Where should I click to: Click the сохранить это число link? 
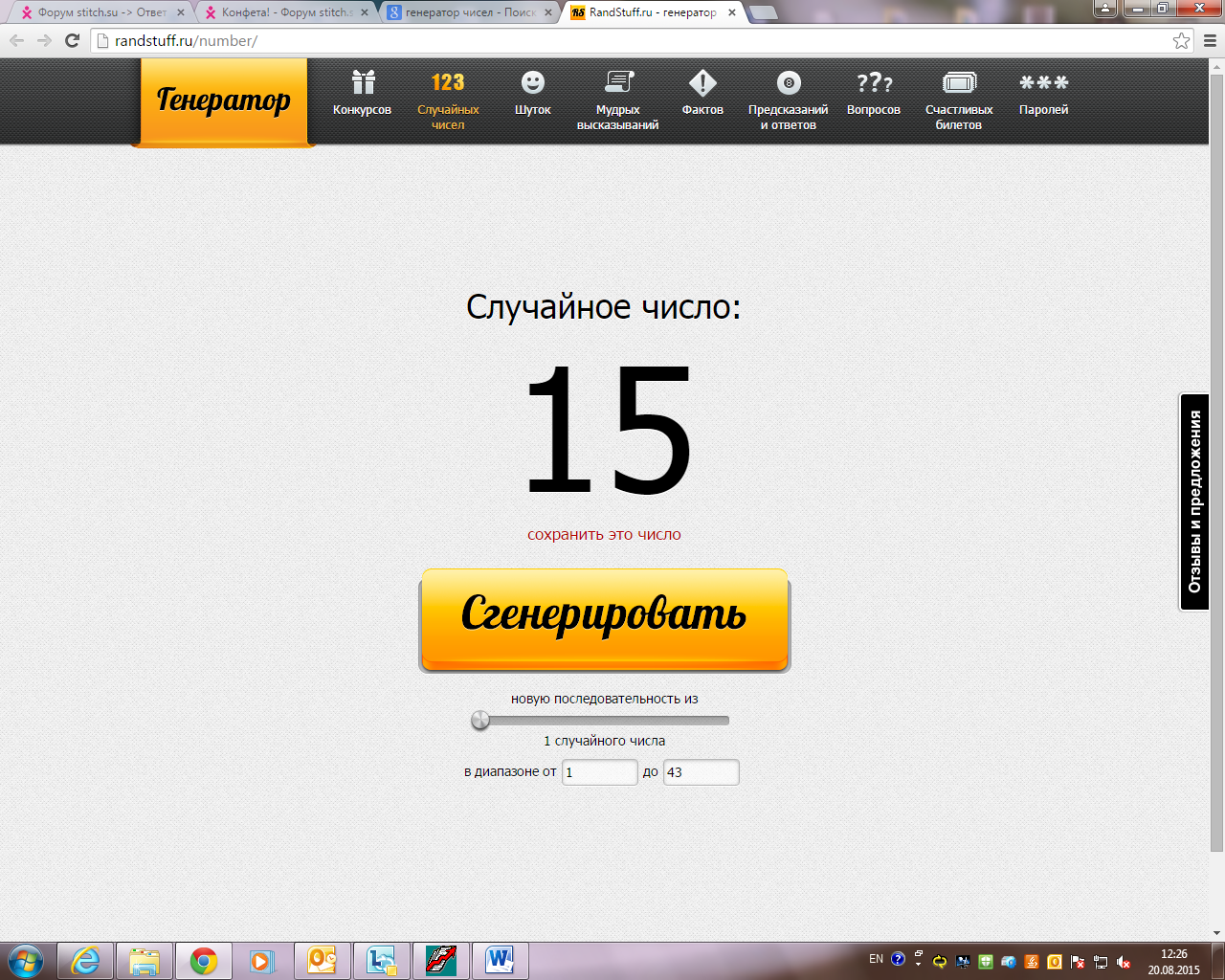click(604, 535)
